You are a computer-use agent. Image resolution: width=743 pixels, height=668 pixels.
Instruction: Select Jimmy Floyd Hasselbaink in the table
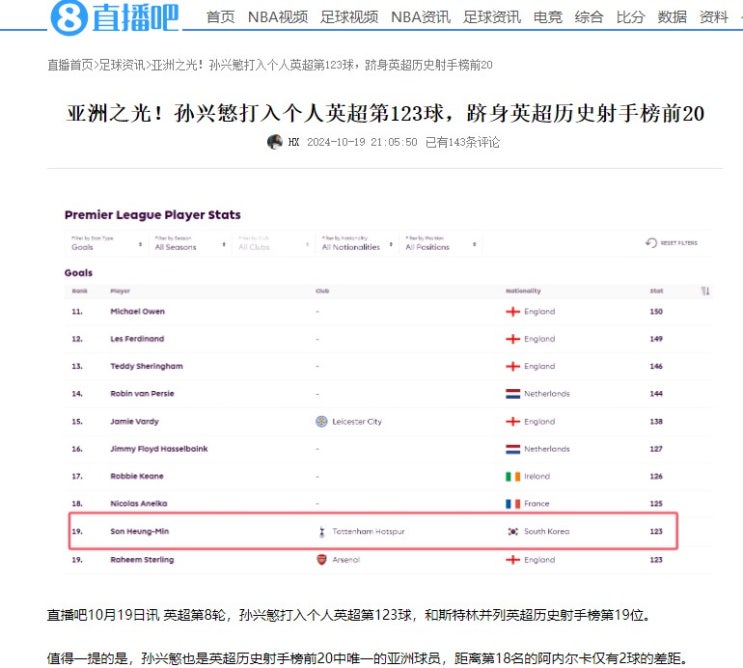point(159,449)
